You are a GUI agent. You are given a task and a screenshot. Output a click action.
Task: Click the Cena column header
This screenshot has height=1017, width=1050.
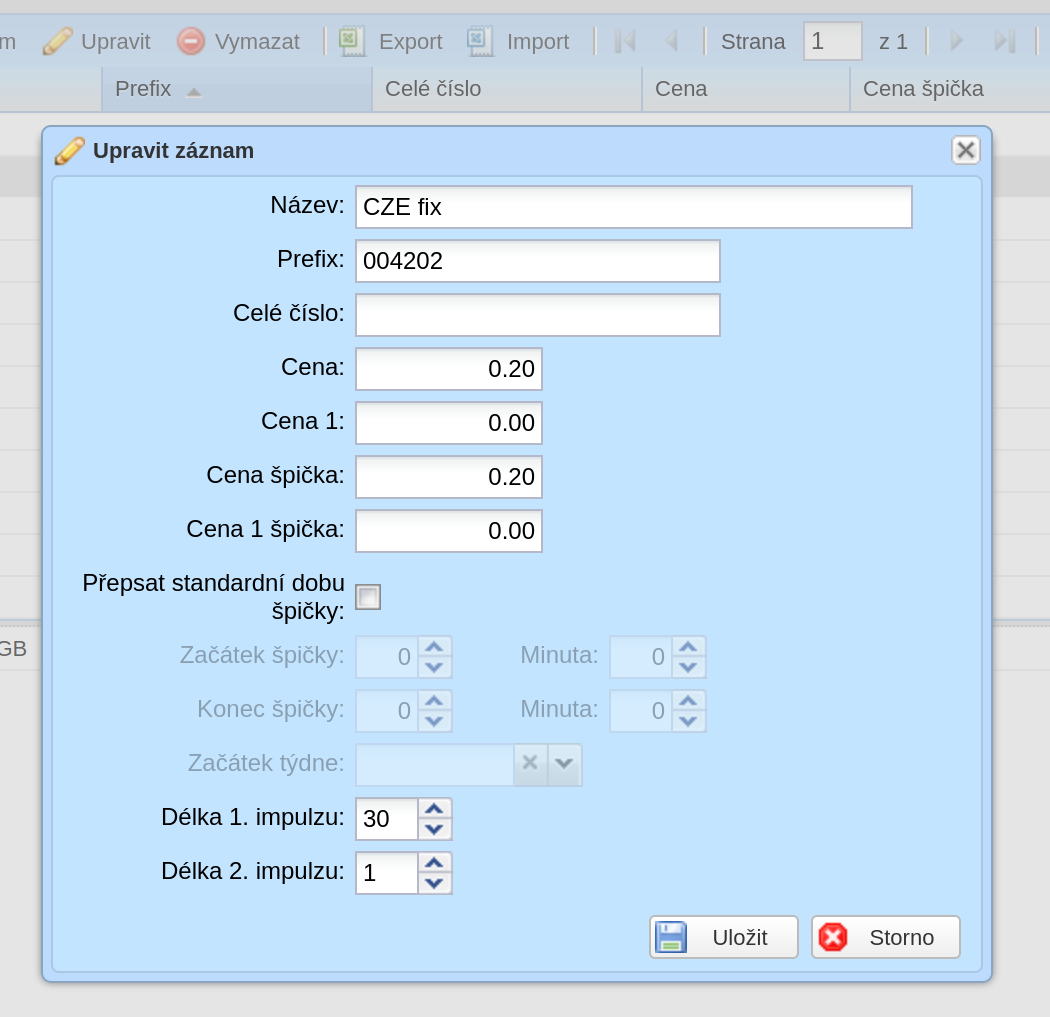(746, 89)
